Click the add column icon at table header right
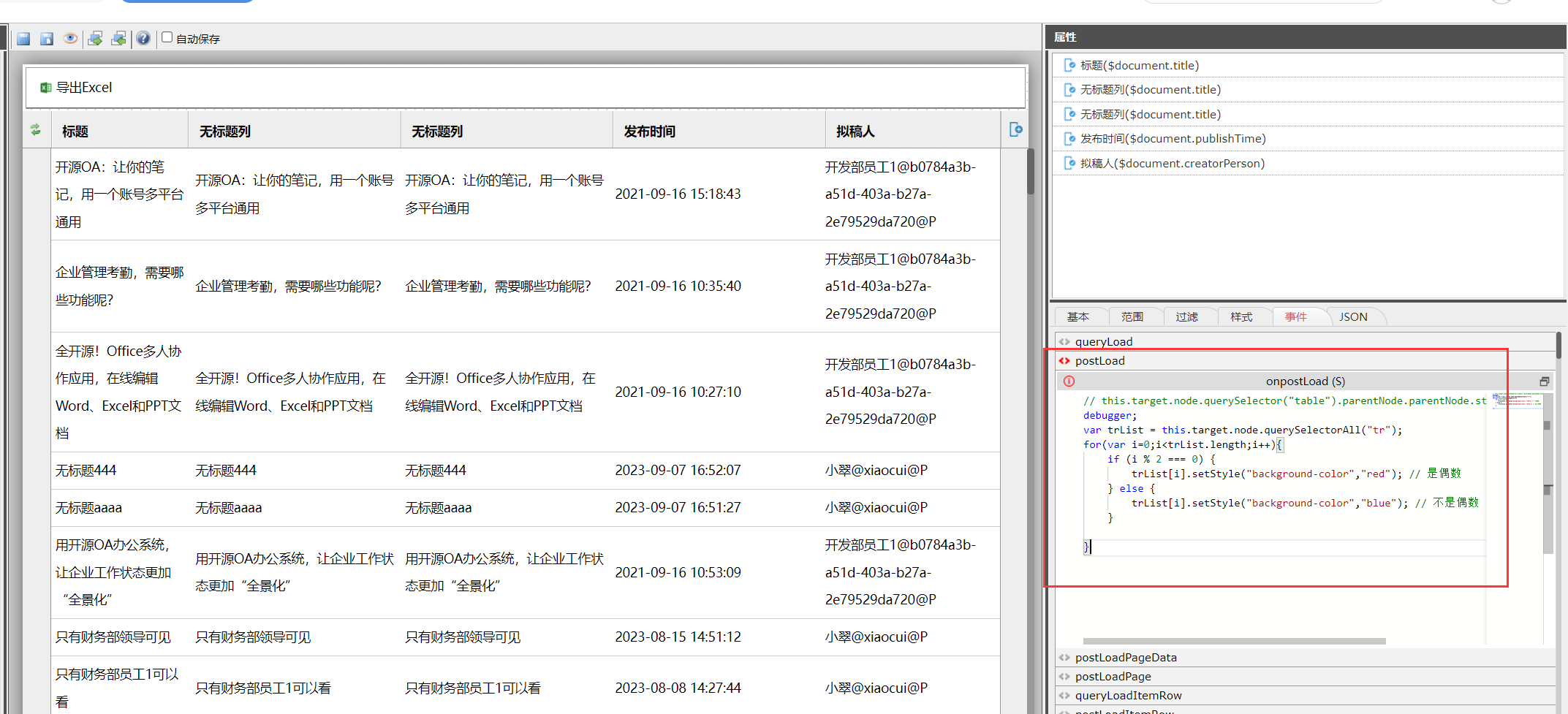This screenshot has width=1568, height=714. (1015, 130)
